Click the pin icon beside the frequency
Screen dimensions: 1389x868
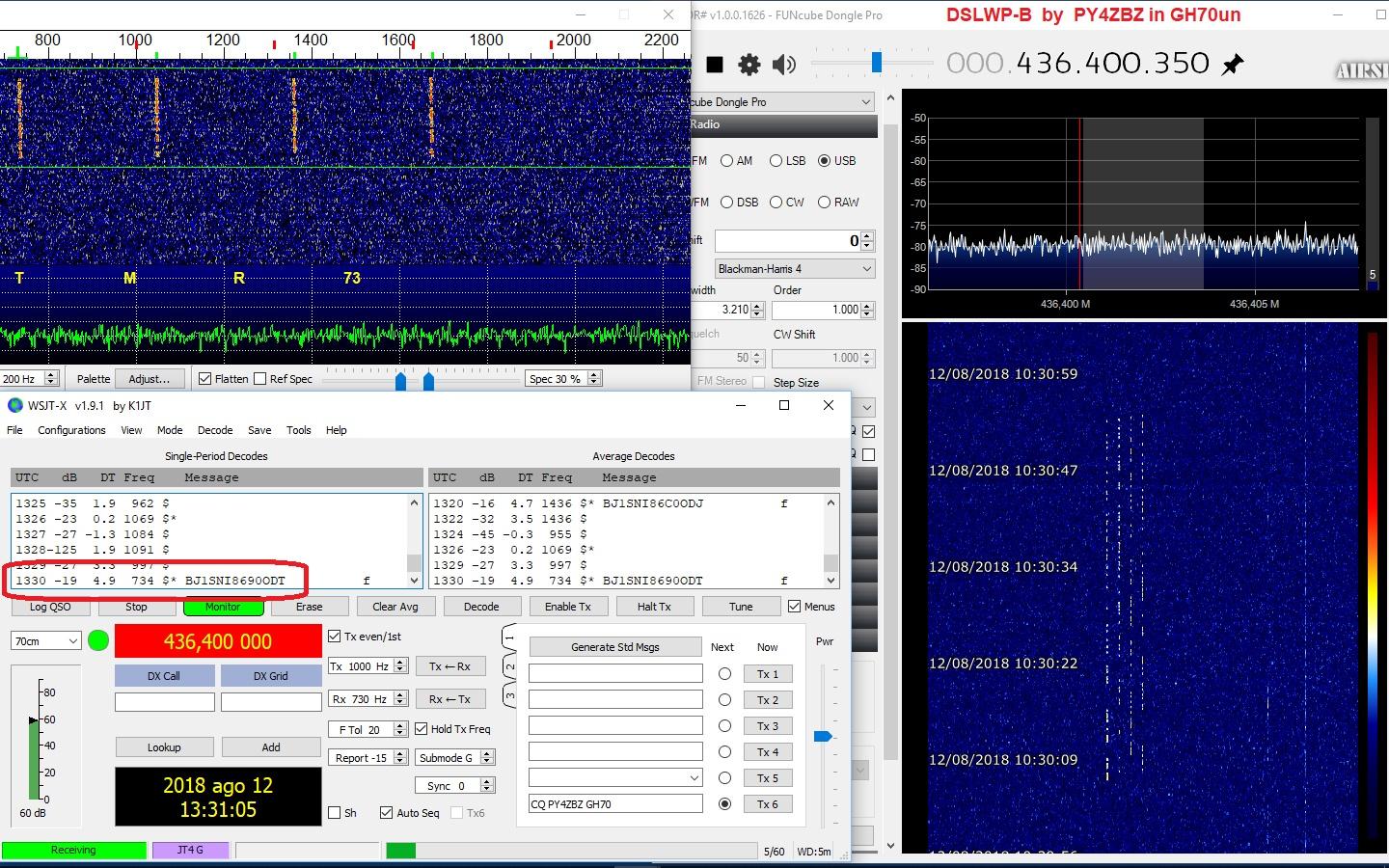[1233, 65]
